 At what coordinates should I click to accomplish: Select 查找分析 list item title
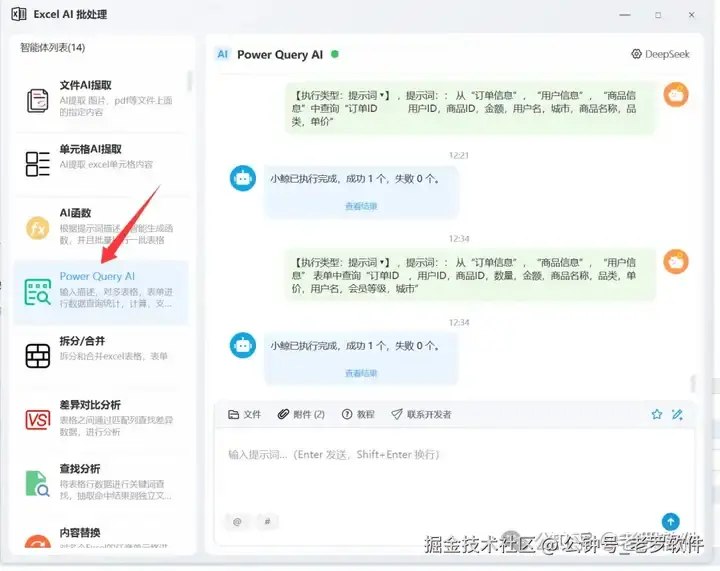pos(80,469)
